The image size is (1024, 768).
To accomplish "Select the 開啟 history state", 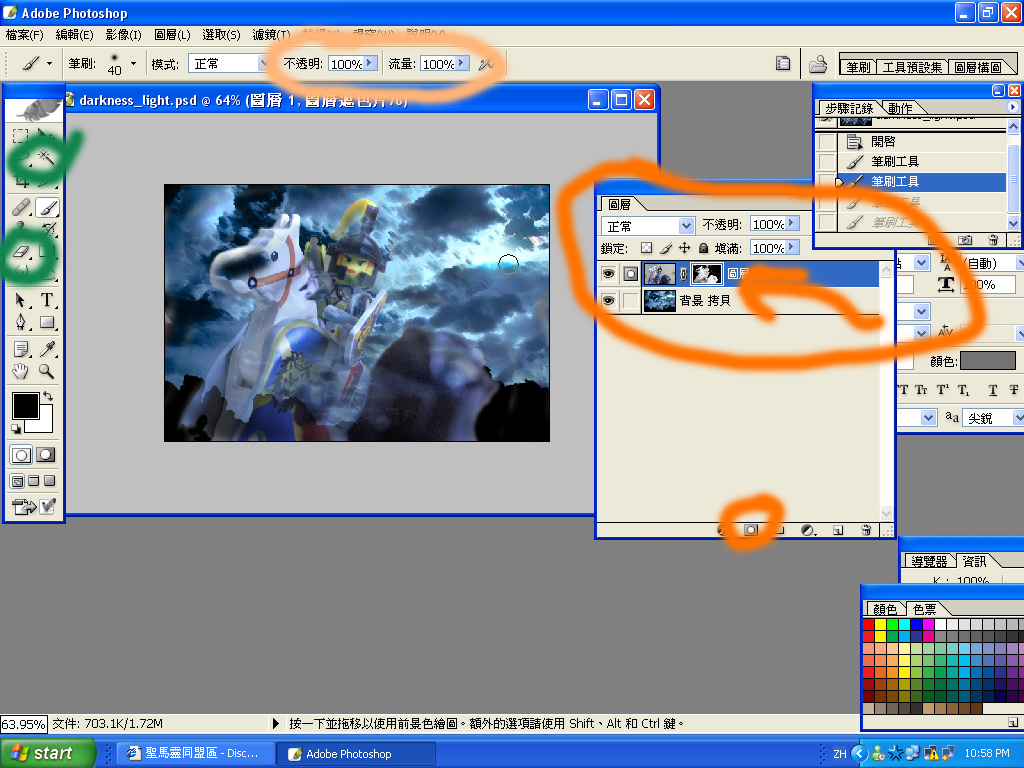I will (x=921, y=142).
